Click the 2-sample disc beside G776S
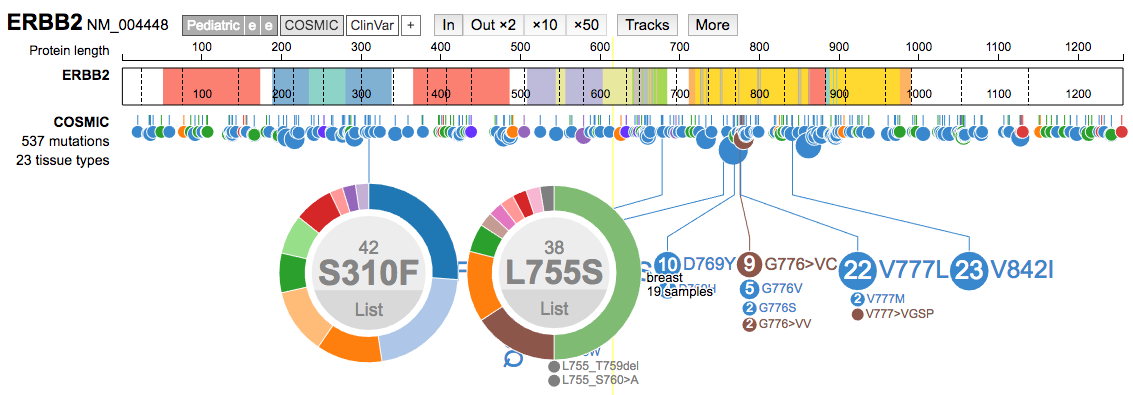Image resolution: width=1133 pixels, height=395 pixels. click(749, 308)
